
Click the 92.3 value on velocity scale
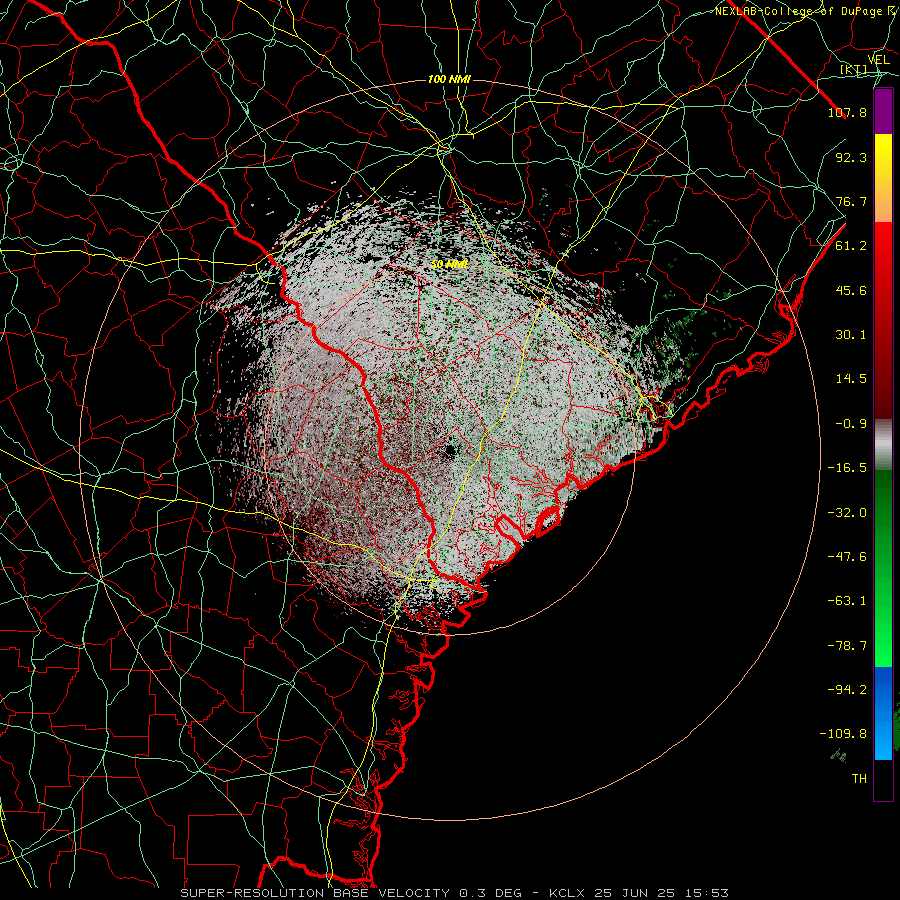click(851, 157)
